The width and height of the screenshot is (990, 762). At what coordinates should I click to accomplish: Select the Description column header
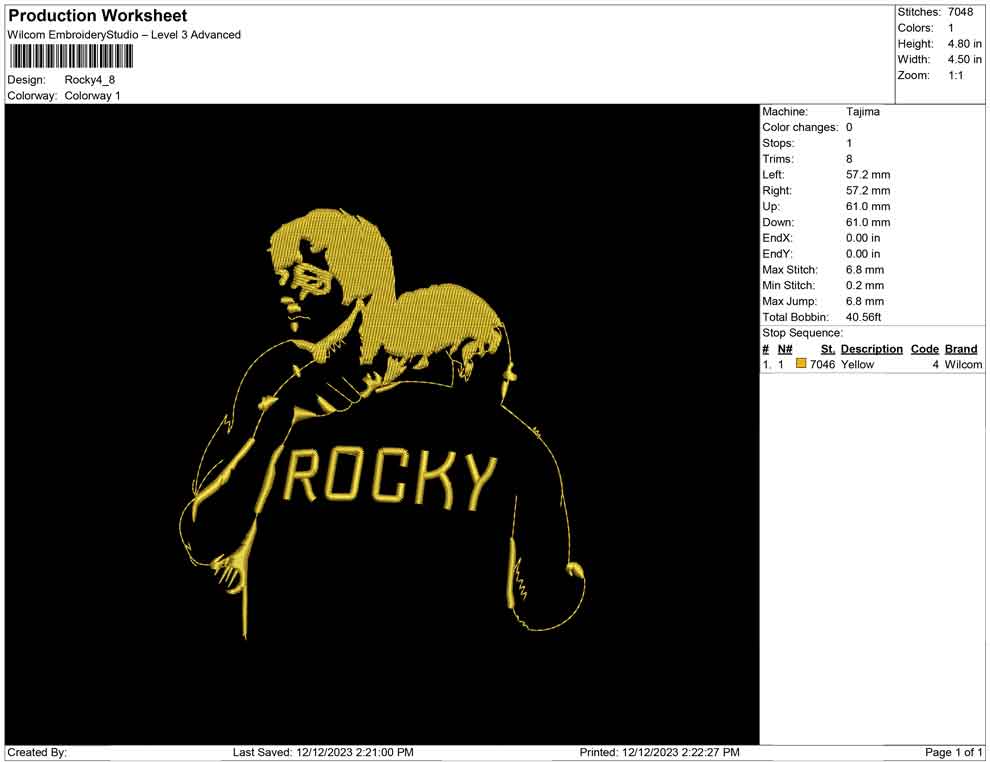pyautogui.click(x=871, y=349)
